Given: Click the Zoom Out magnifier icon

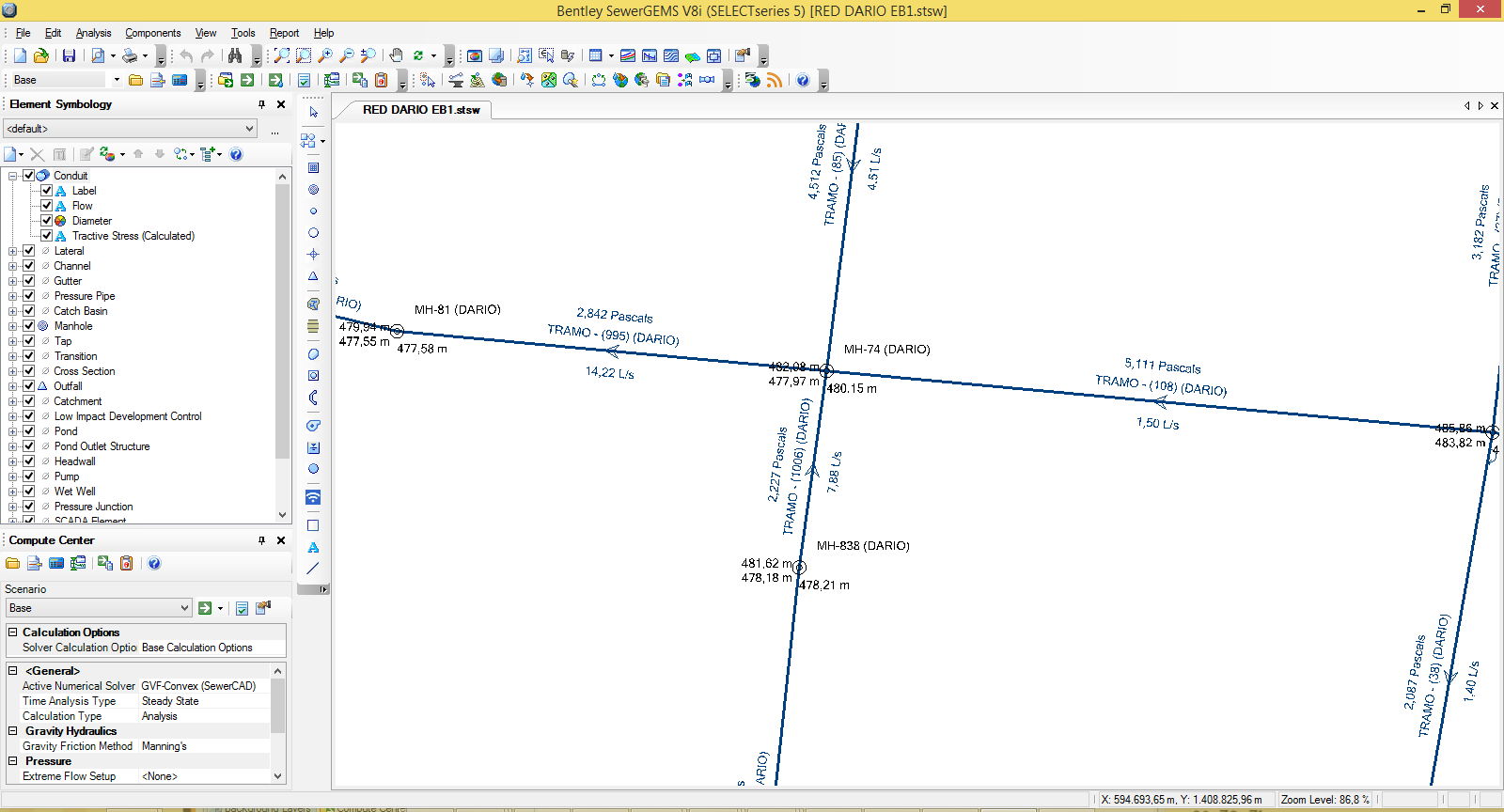Looking at the screenshot, I should tap(347, 56).
